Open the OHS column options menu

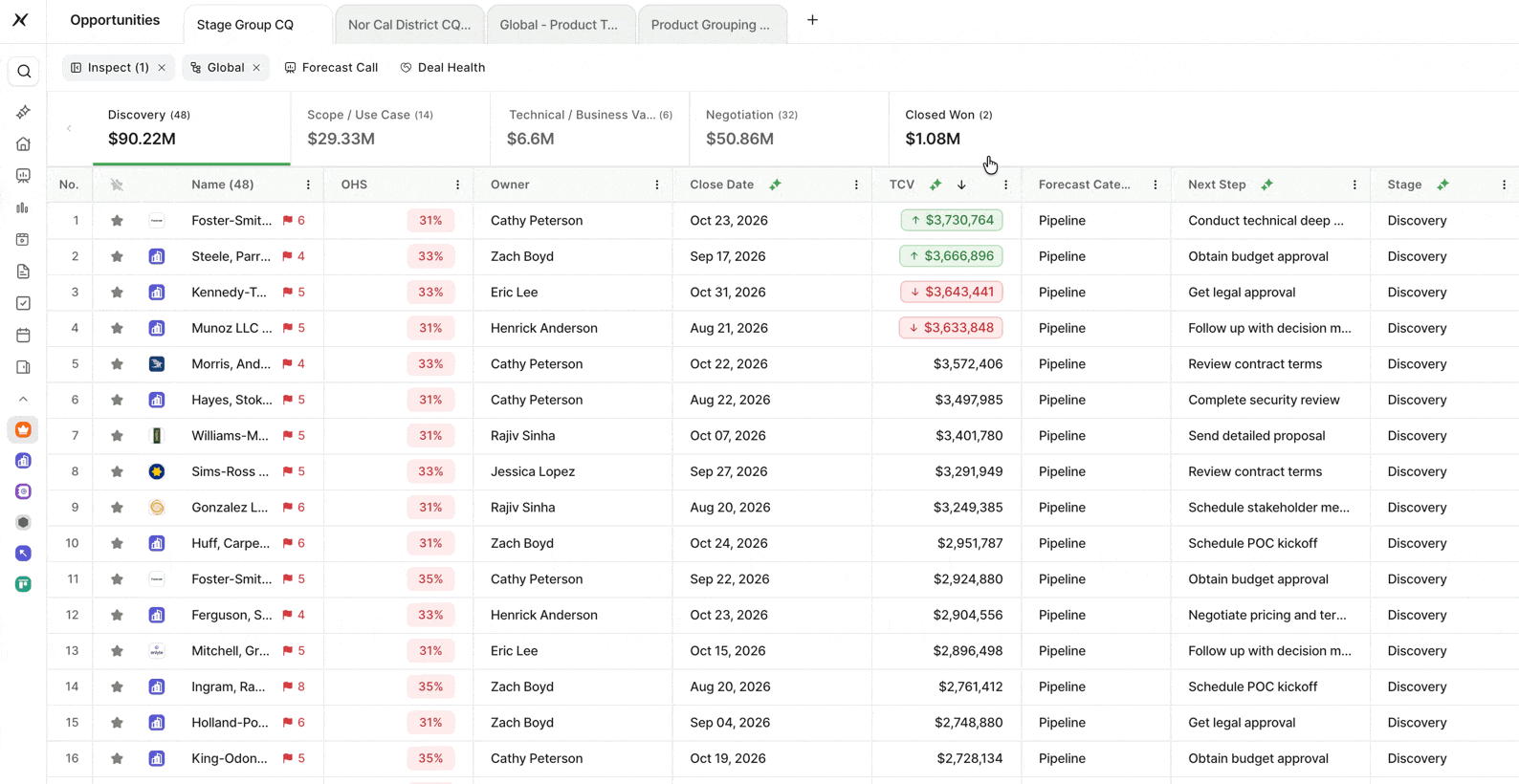(457, 185)
